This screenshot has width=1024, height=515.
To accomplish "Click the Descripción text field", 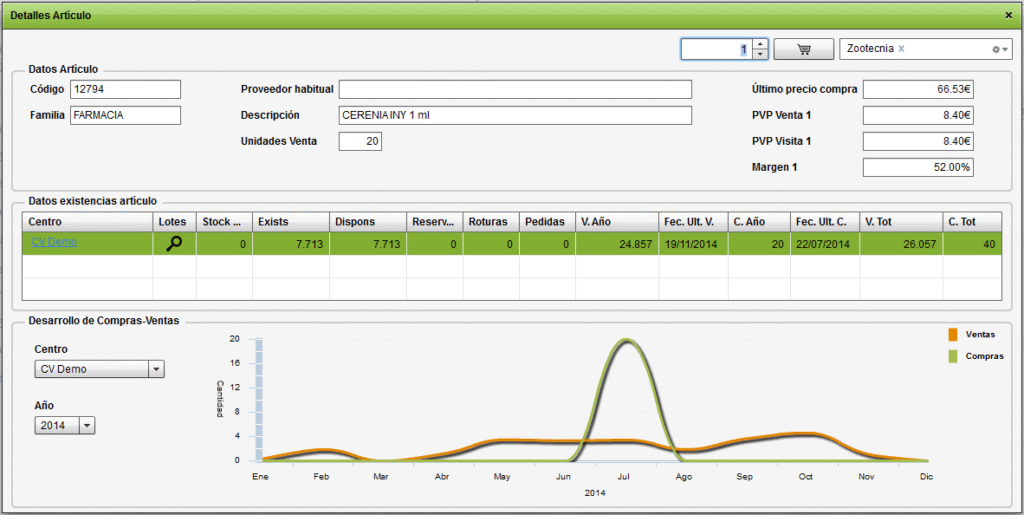I will pos(515,115).
